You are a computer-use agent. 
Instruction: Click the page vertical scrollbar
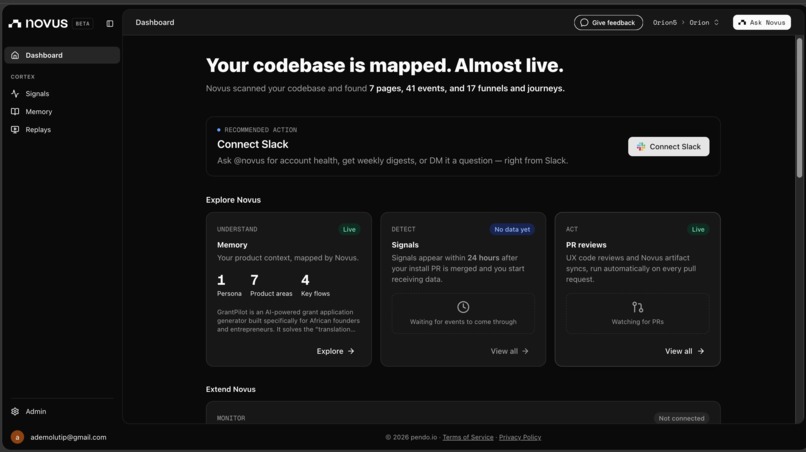799,108
